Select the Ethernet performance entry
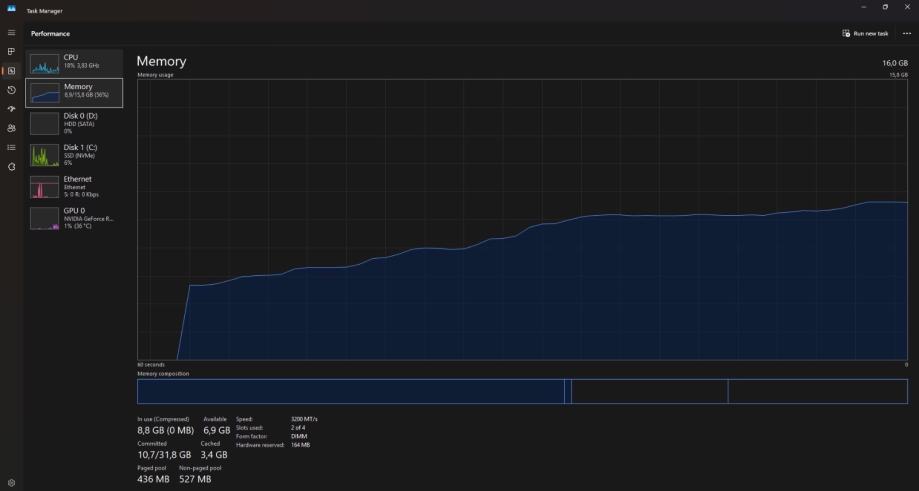 (x=74, y=187)
